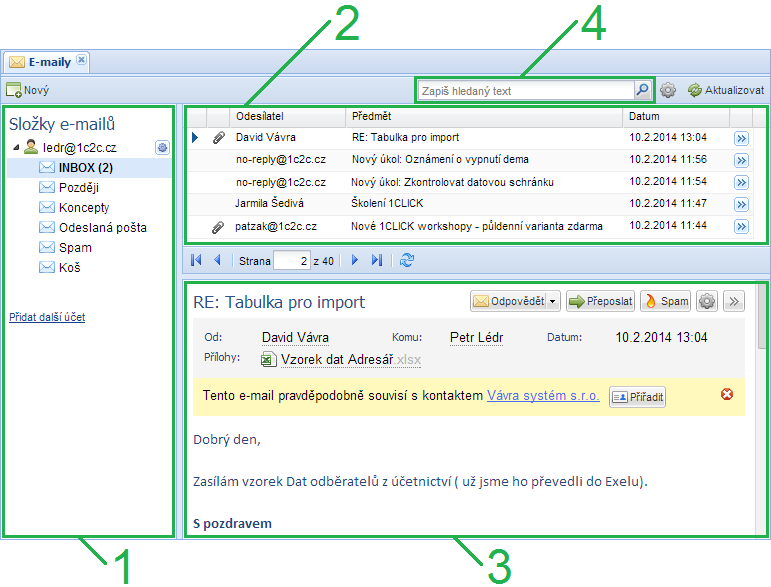Click the Přidat další účet link

point(47,317)
